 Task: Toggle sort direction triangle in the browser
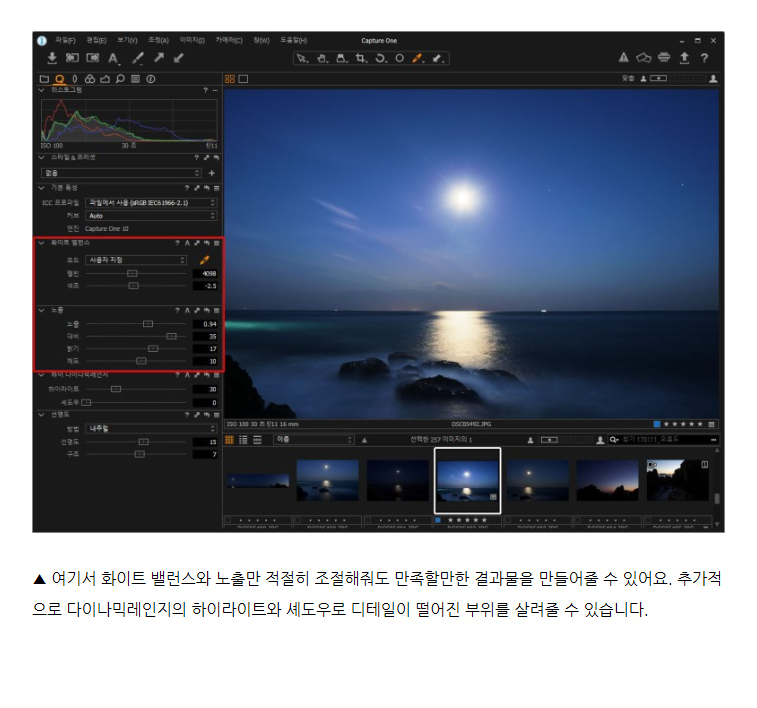364,440
